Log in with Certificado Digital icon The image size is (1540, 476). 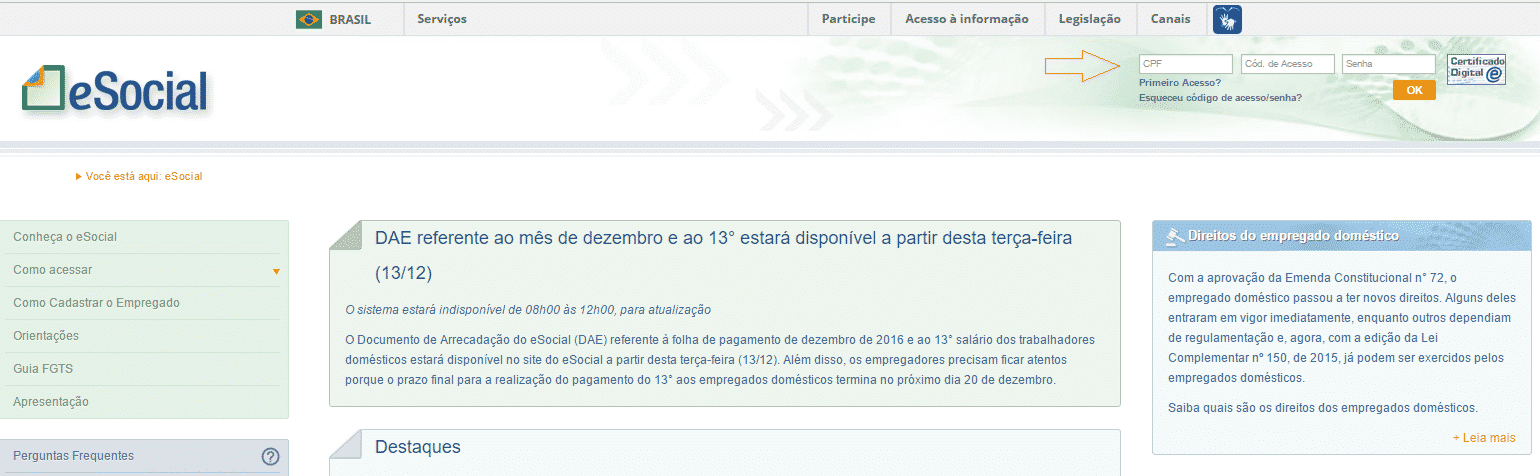(1477, 68)
